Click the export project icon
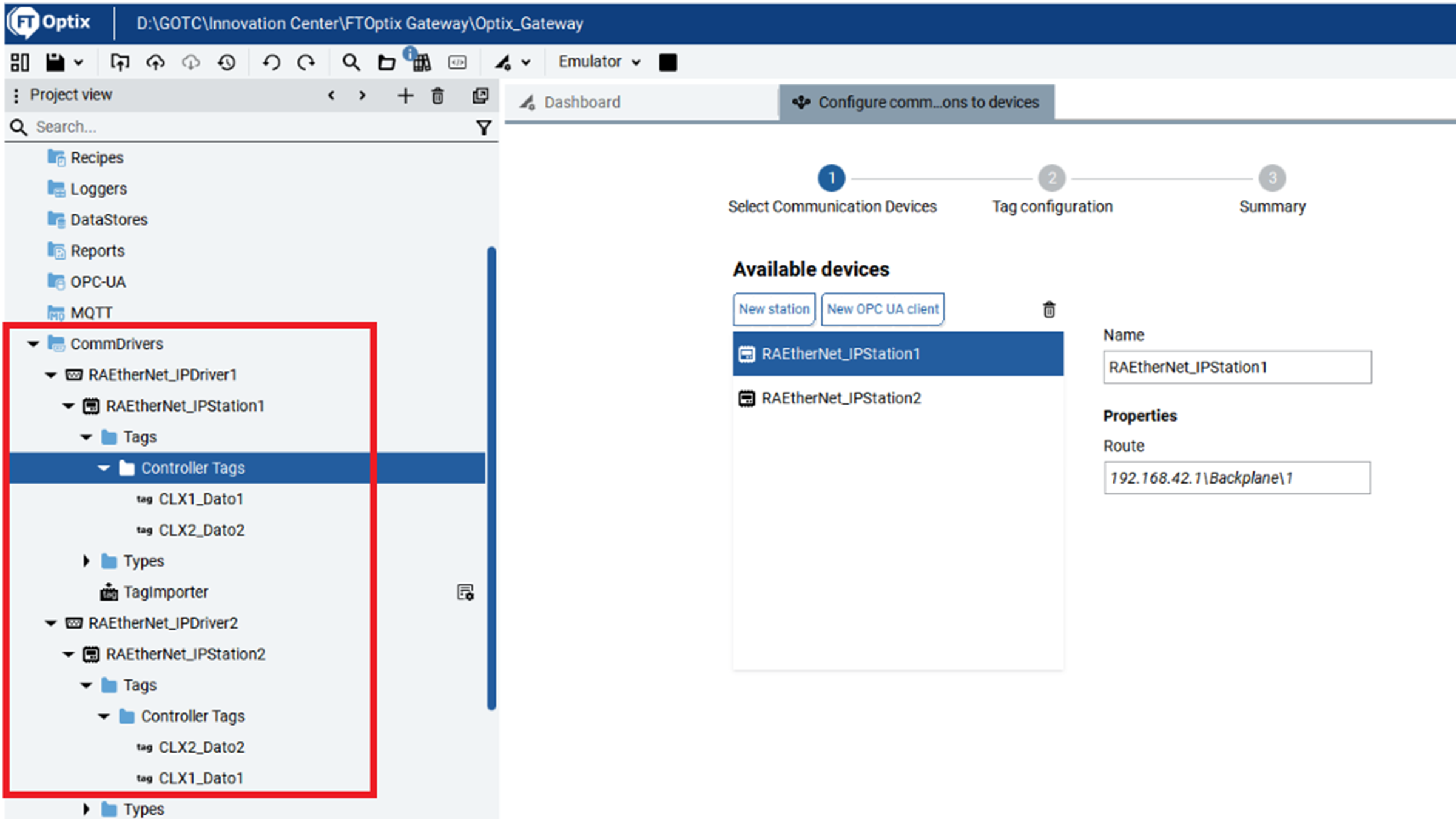The height and width of the screenshot is (819, 1456). [120, 62]
